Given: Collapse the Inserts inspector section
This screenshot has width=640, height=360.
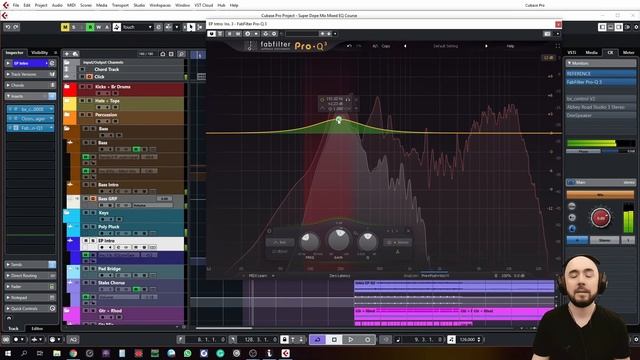Looking at the screenshot, I should tap(8, 96).
